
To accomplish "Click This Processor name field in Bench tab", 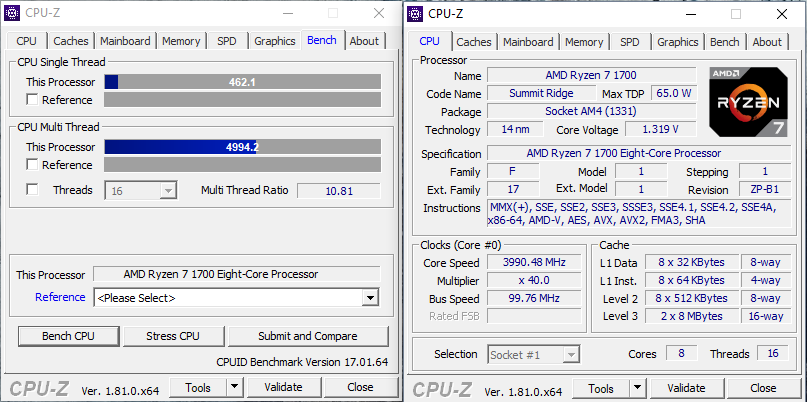I will [x=236, y=274].
